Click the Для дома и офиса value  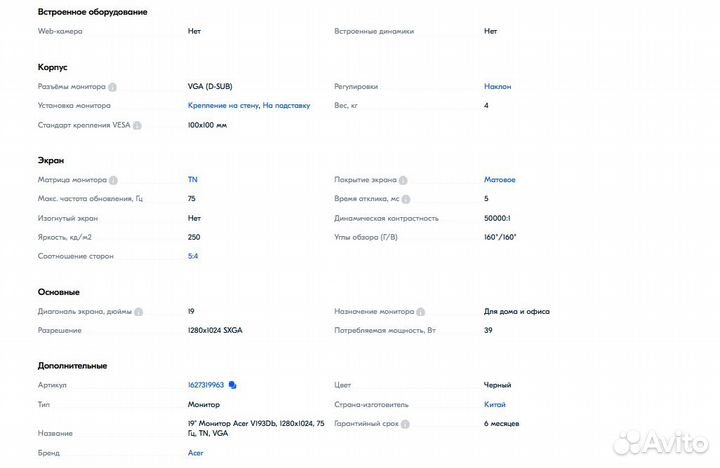point(516,312)
